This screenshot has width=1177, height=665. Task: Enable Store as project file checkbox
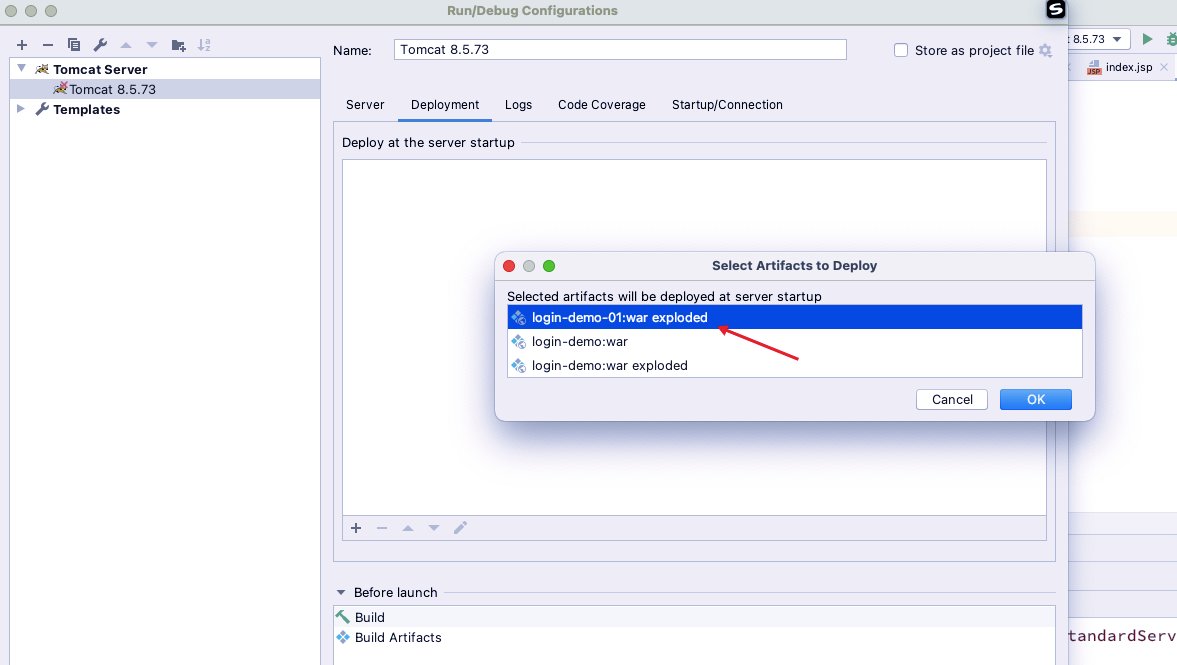pyautogui.click(x=901, y=50)
